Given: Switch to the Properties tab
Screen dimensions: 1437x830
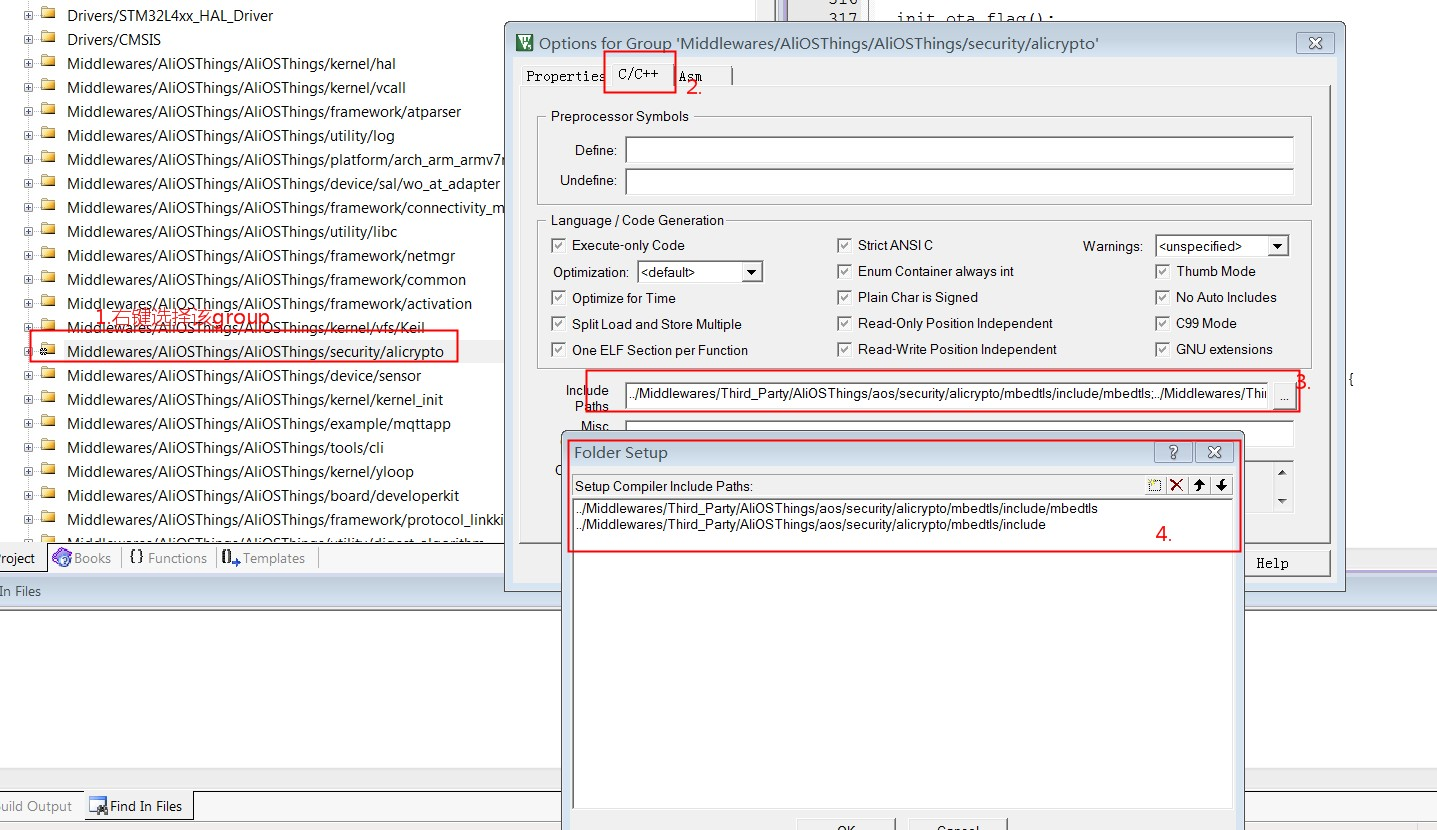Looking at the screenshot, I should [565, 76].
